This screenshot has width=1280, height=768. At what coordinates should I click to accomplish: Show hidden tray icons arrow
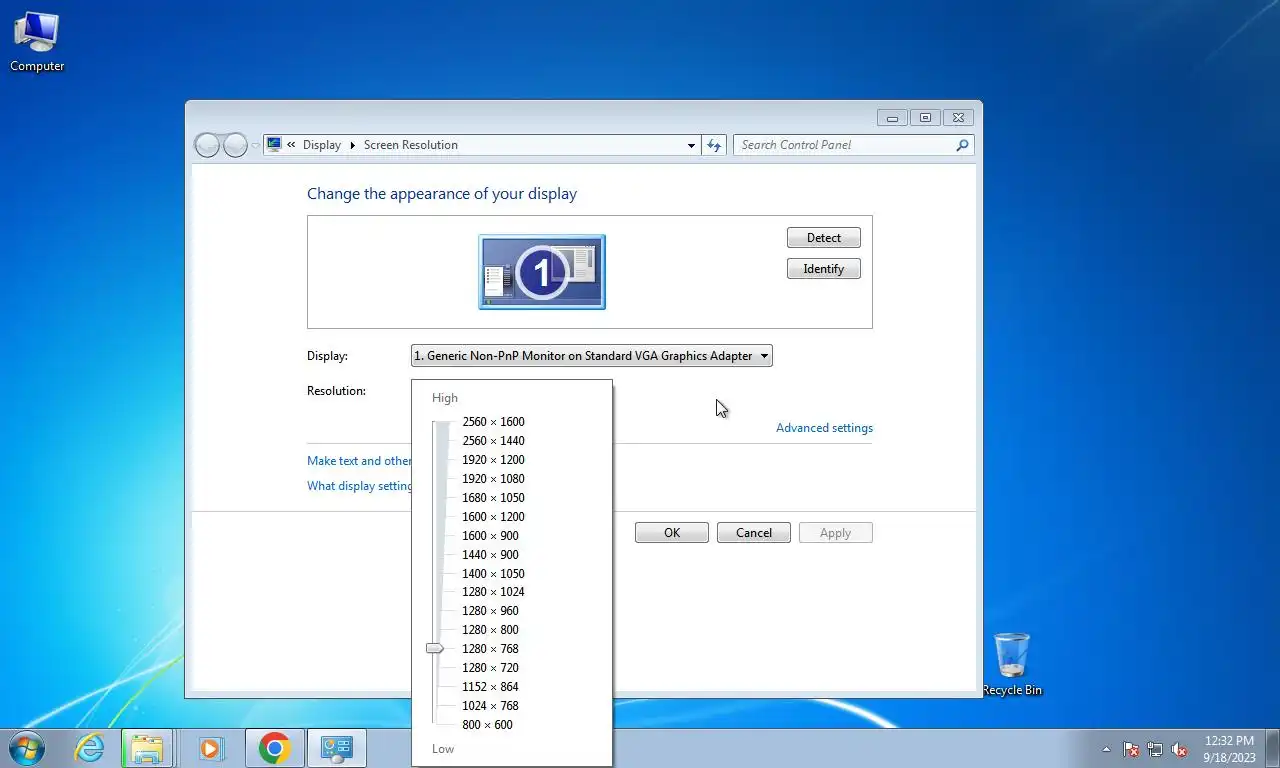[x=1106, y=749]
